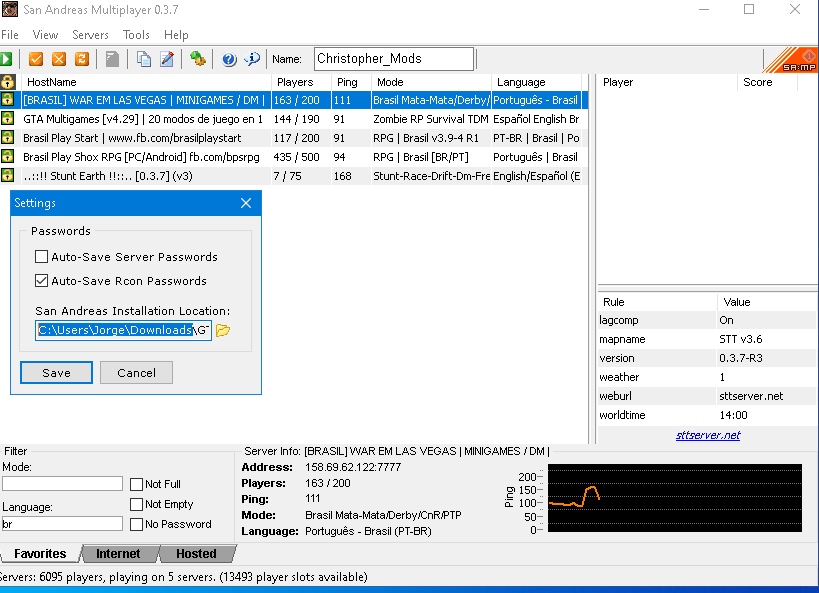Image resolution: width=819 pixels, height=593 pixels.
Task: Click the Server Properties pencil icon
Action: point(167,59)
